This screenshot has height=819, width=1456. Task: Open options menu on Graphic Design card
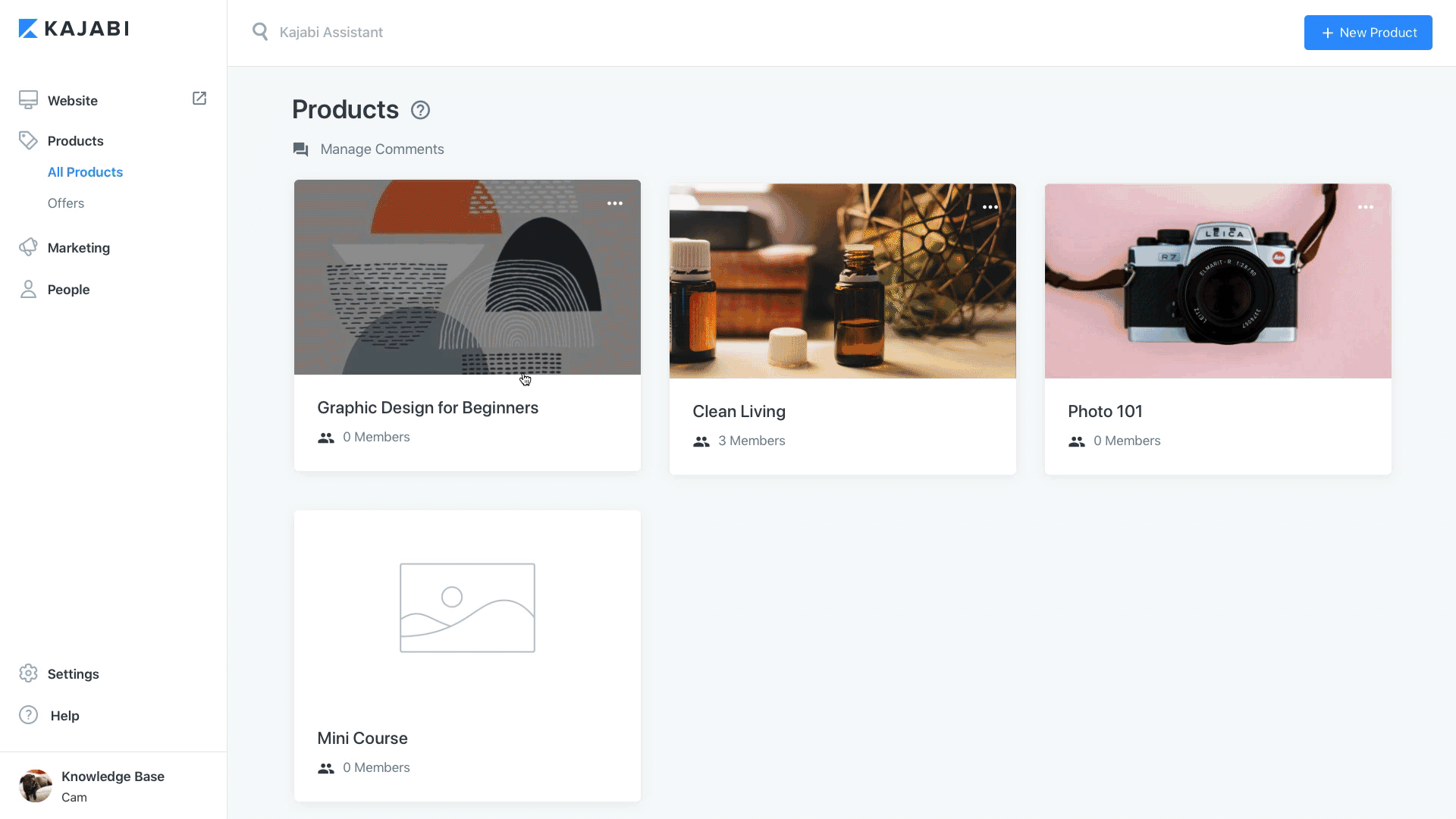coord(615,203)
